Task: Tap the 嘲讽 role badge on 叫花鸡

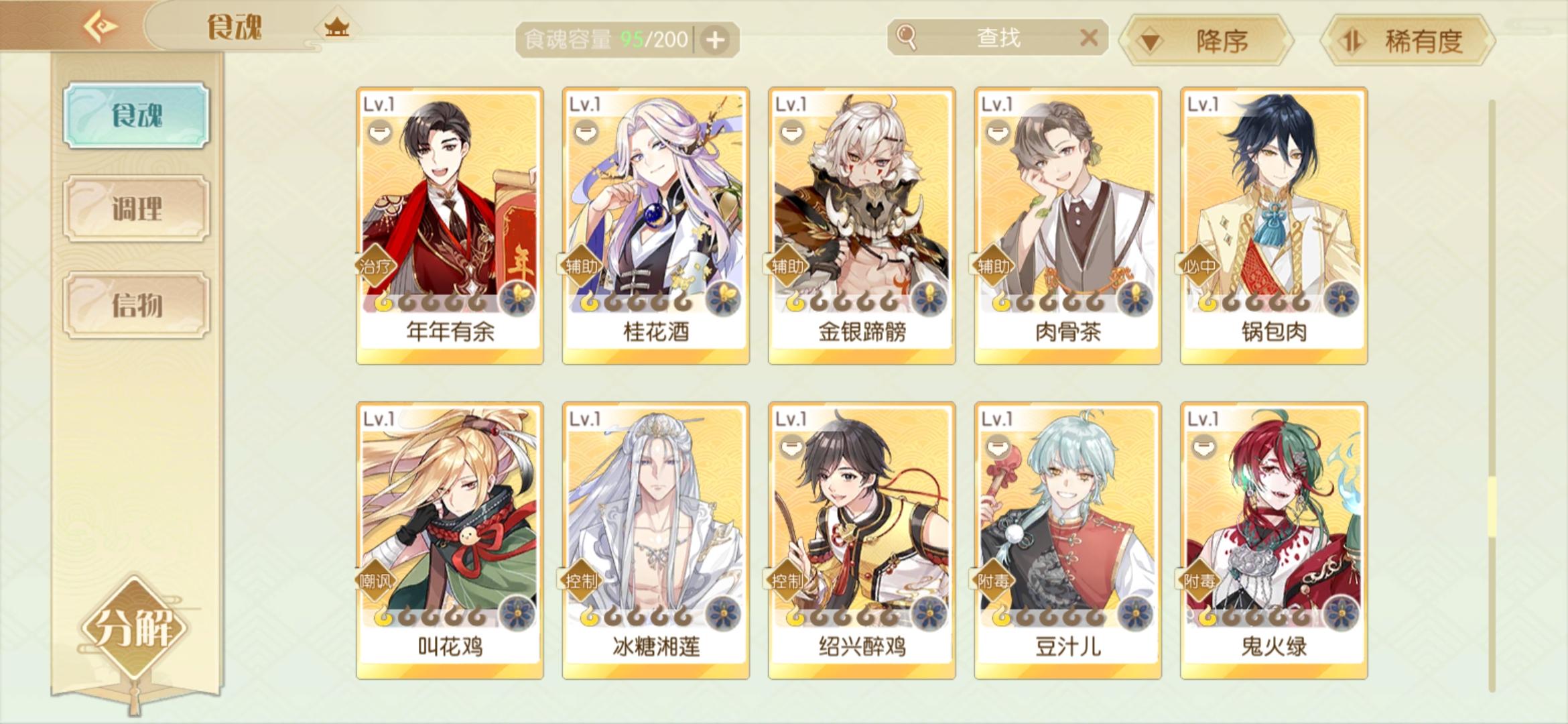Action: [375, 581]
